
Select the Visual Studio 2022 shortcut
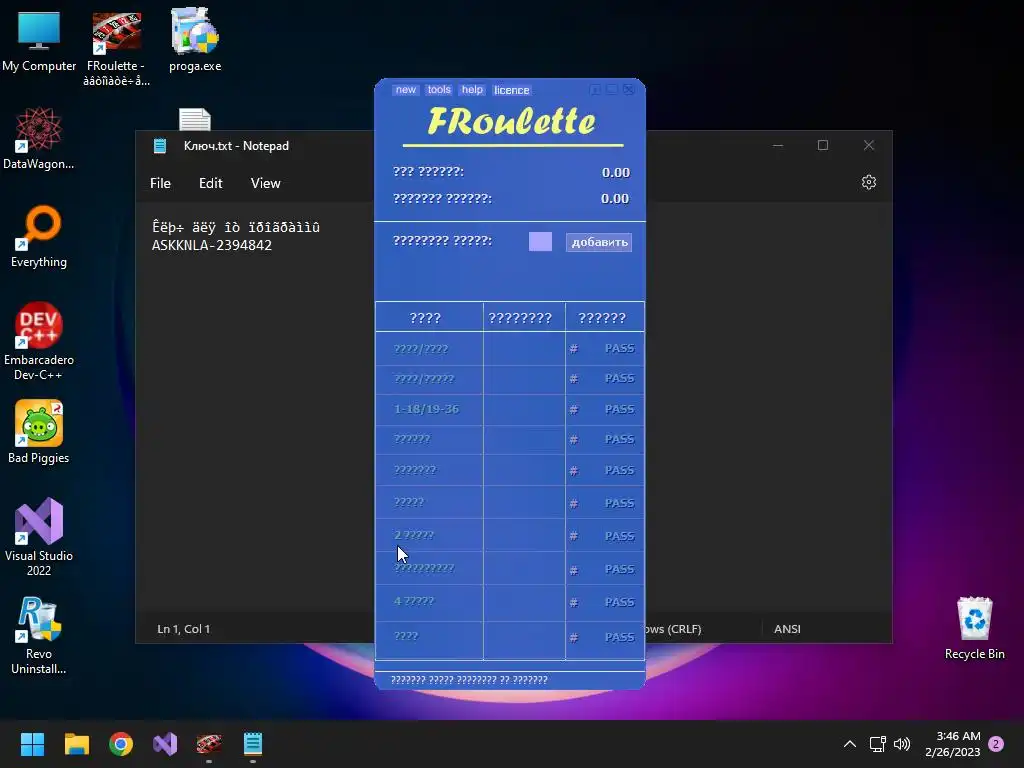click(x=39, y=537)
